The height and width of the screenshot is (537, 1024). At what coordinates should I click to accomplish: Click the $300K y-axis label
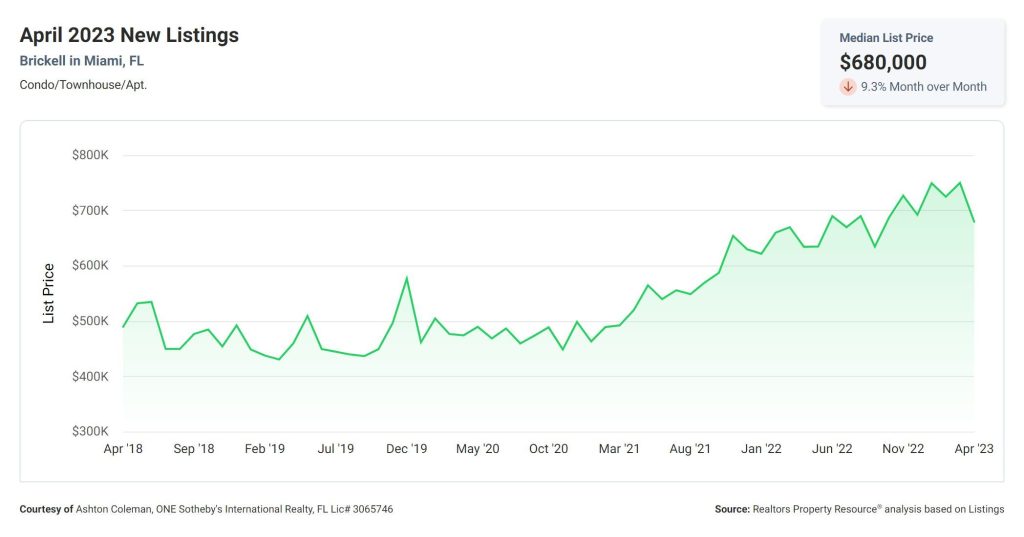tap(90, 431)
